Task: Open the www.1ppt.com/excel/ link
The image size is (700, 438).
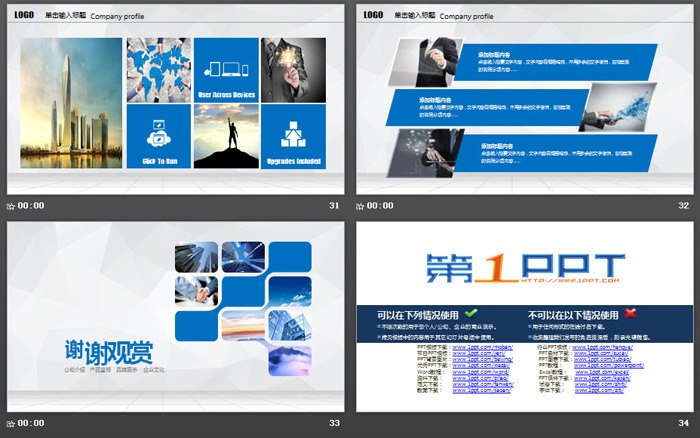Action: 600,372
